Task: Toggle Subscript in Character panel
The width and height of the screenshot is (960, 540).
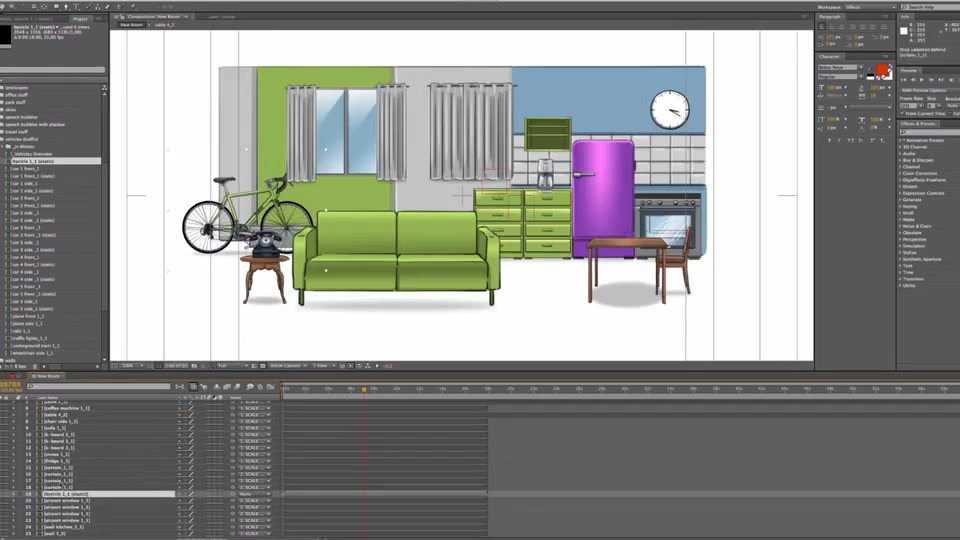Action: 882,140
